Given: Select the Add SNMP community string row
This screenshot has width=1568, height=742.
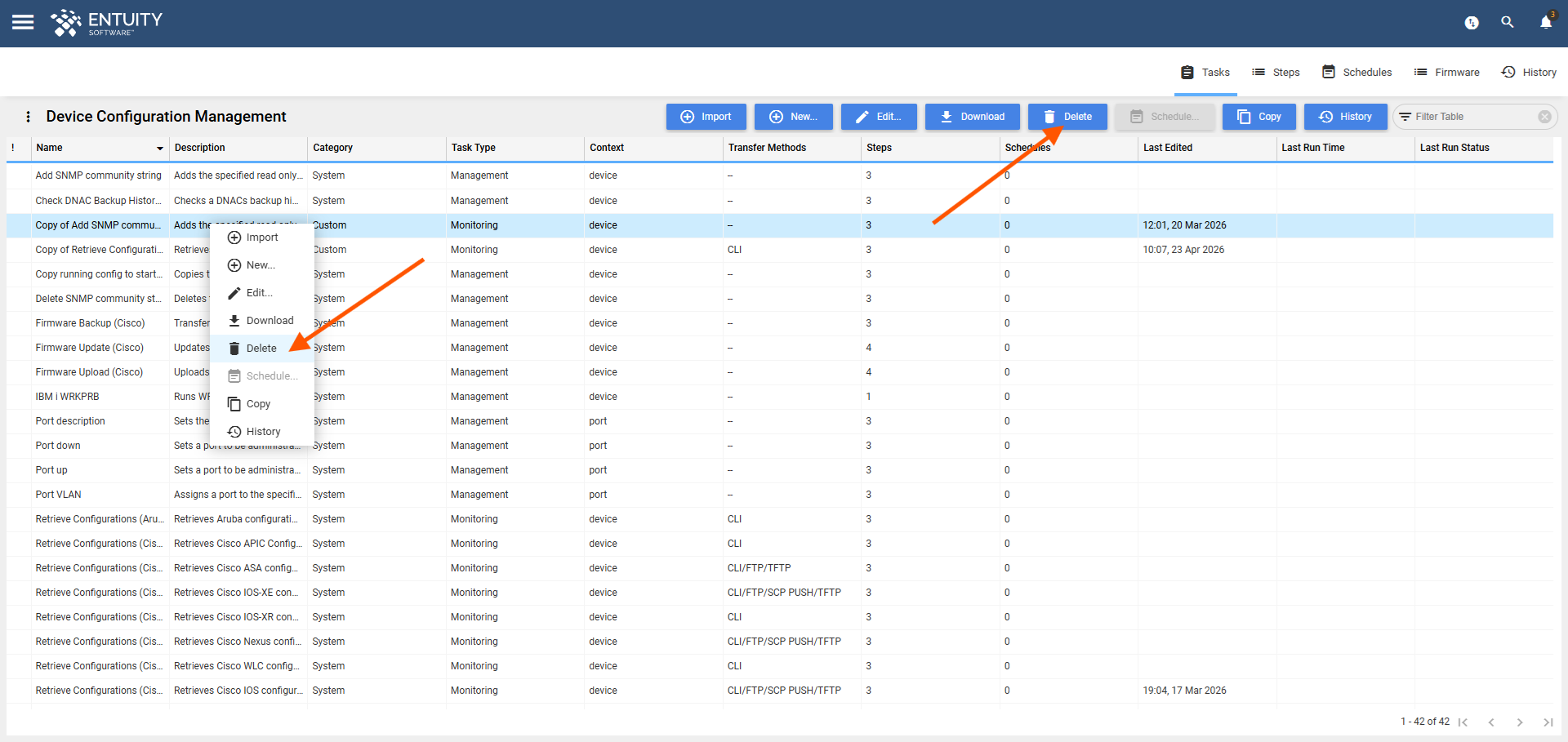Looking at the screenshot, I should [780, 176].
